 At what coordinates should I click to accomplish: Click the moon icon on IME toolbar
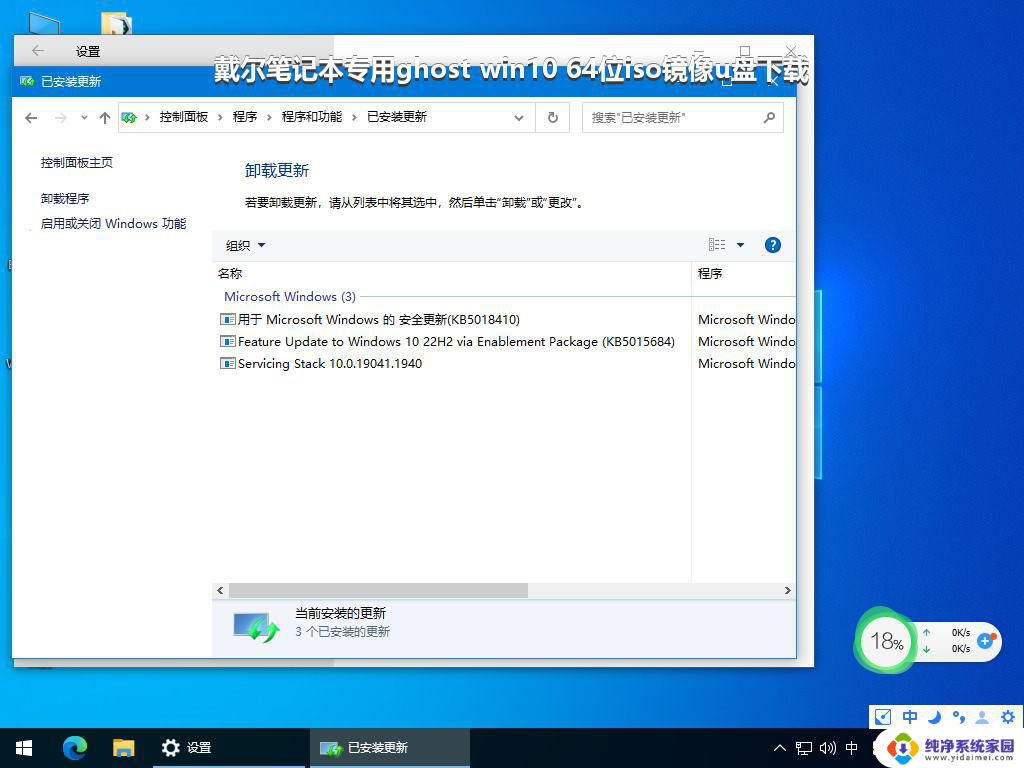(x=934, y=717)
